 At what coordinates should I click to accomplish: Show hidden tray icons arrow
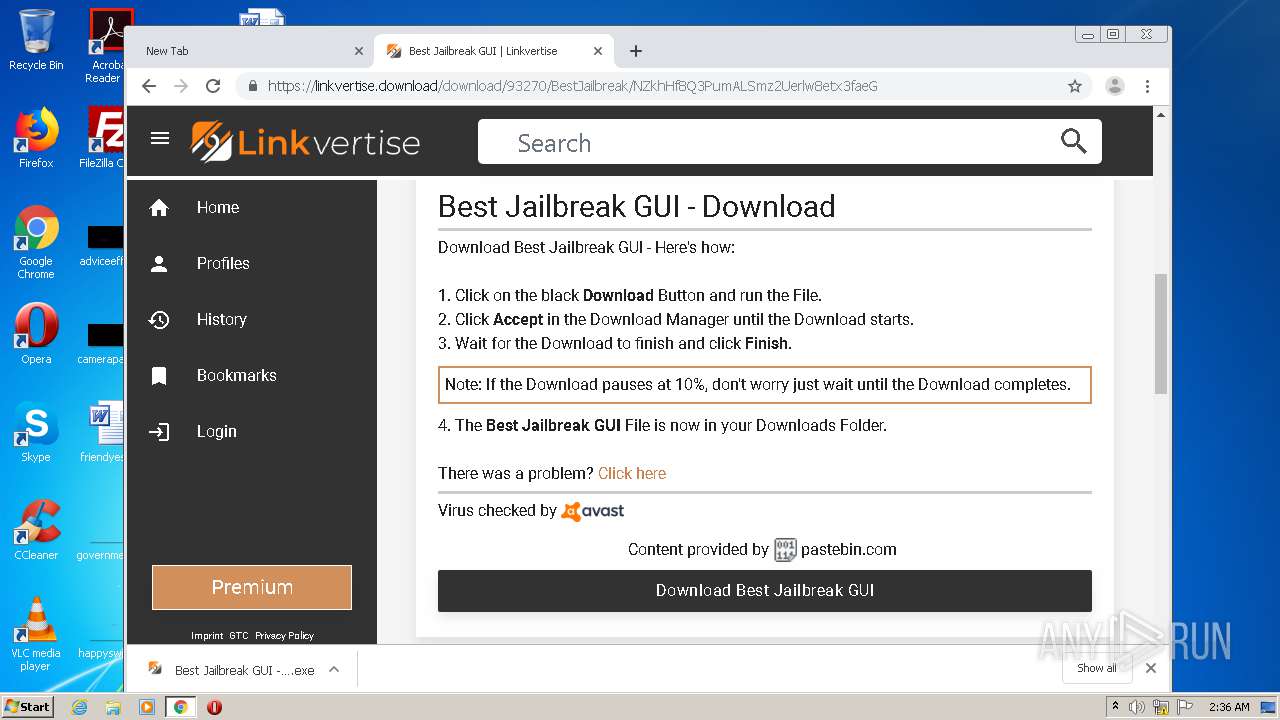(x=1115, y=707)
